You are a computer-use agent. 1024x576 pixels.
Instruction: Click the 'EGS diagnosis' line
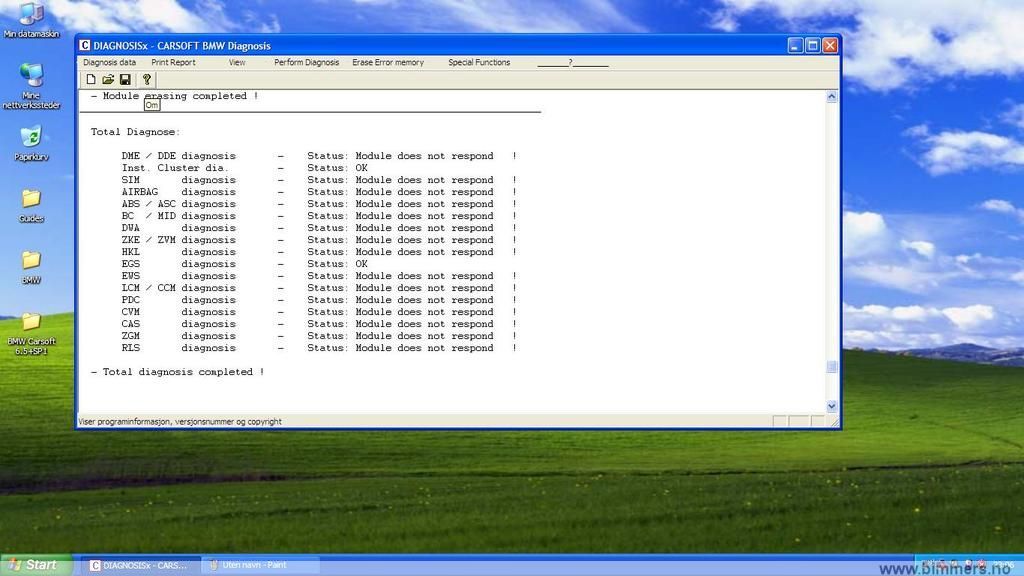(x=245, y=264)
